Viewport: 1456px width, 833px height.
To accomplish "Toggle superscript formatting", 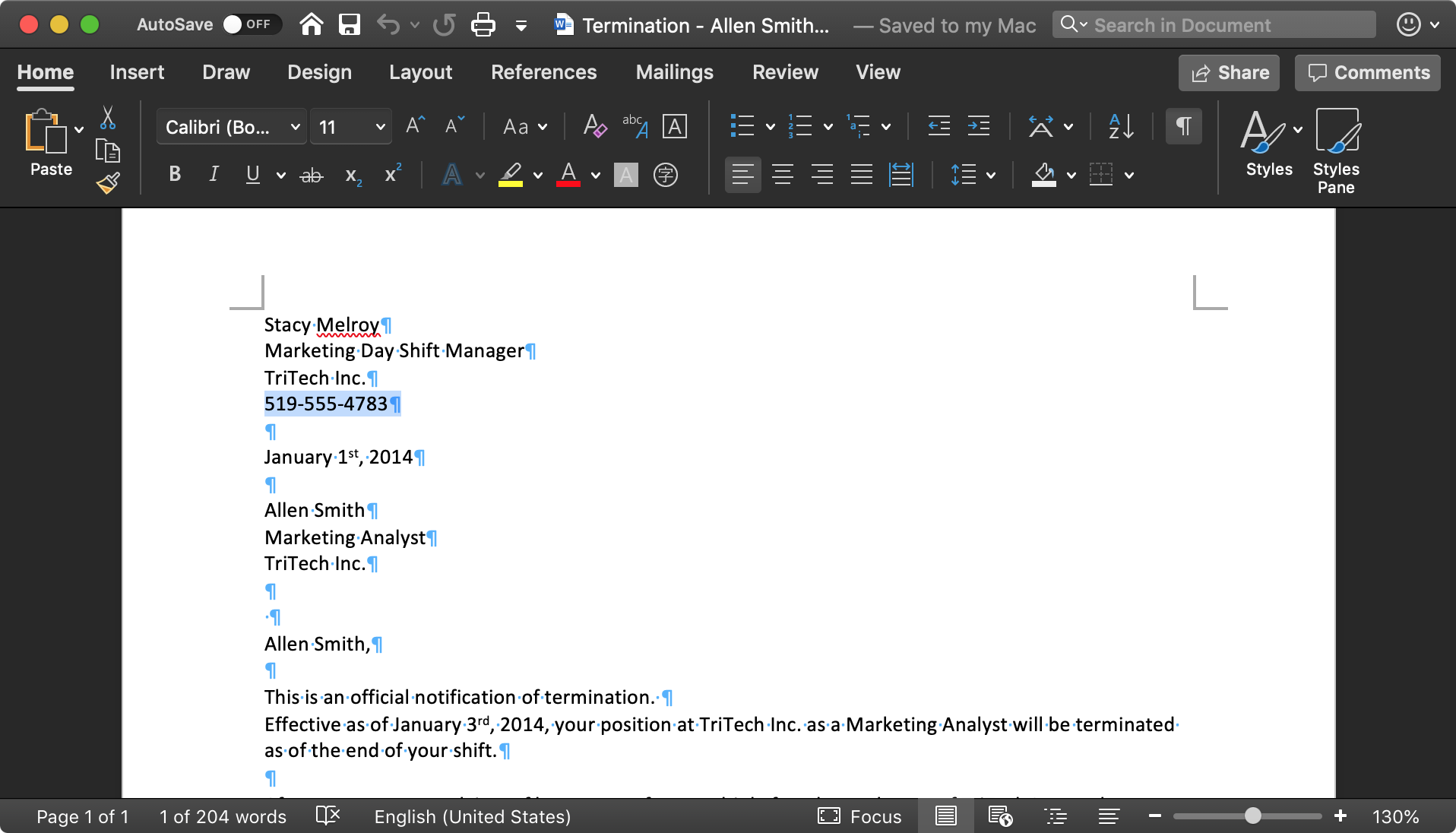I will coord(393,174).
